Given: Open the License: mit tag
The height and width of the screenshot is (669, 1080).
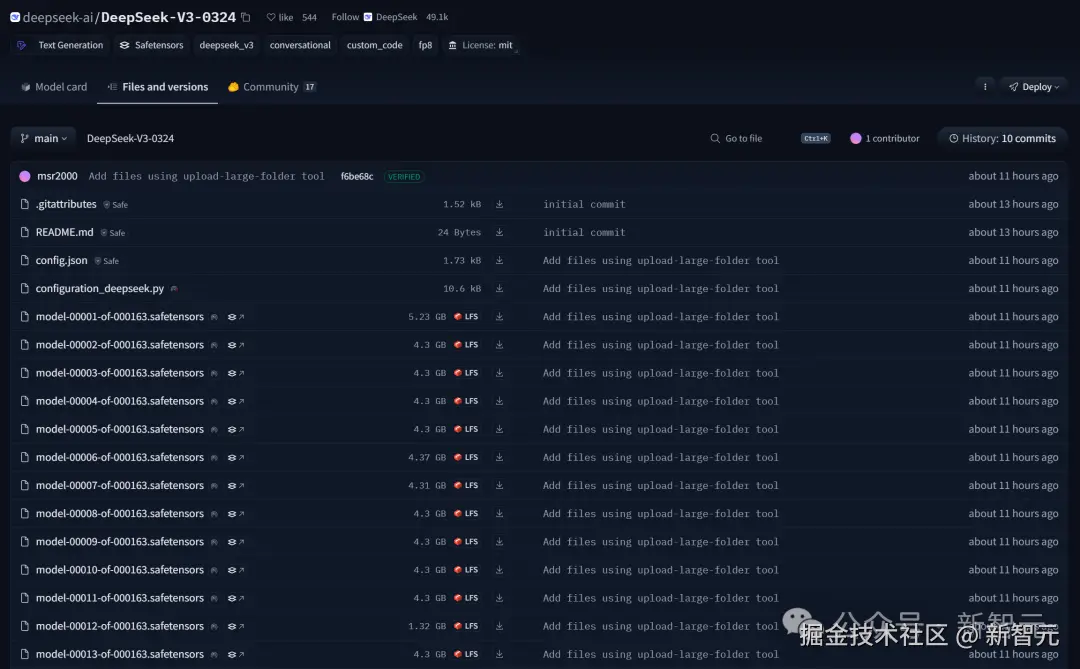Looking at the screenshot, I should [481, 45].
